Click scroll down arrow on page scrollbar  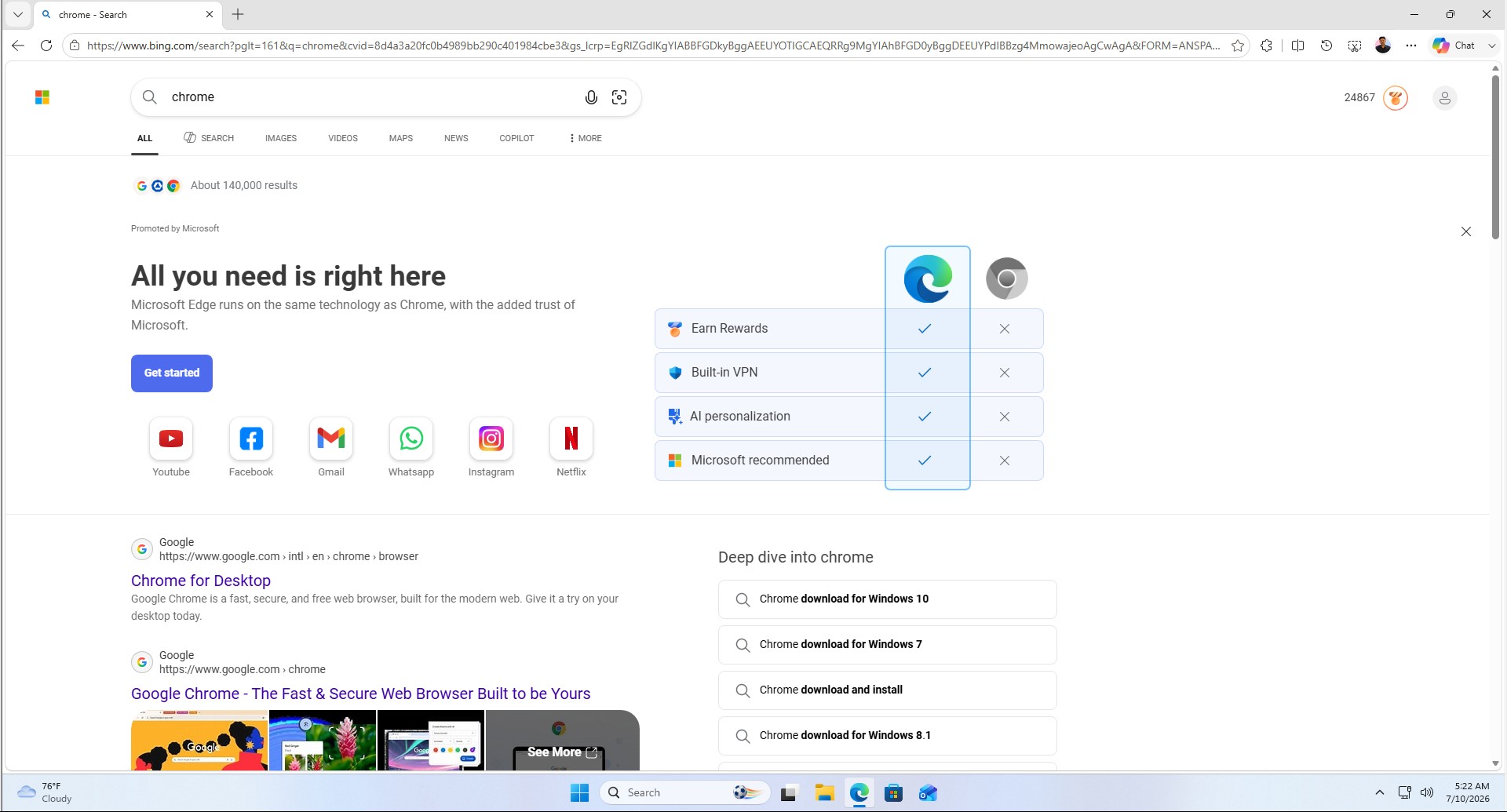[x=1495, y=763]
